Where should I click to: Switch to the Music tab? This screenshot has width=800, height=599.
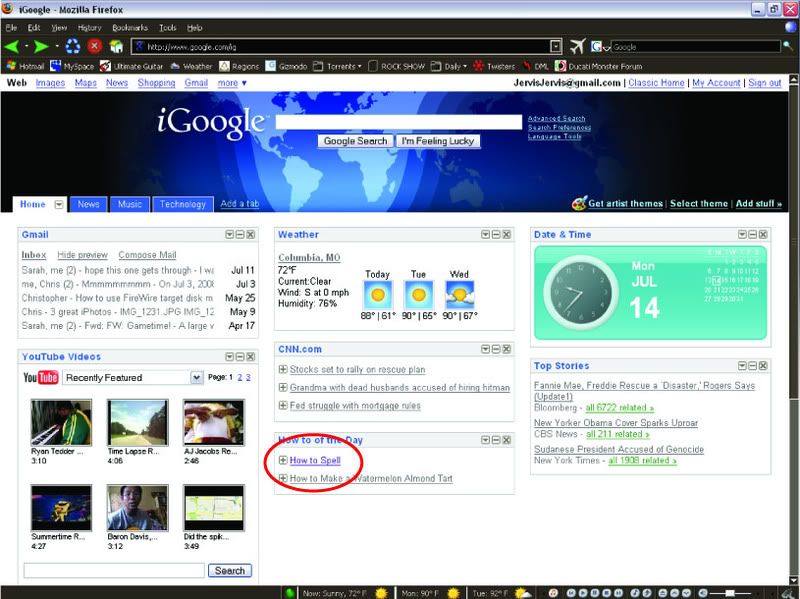click(x=130, y=204)
